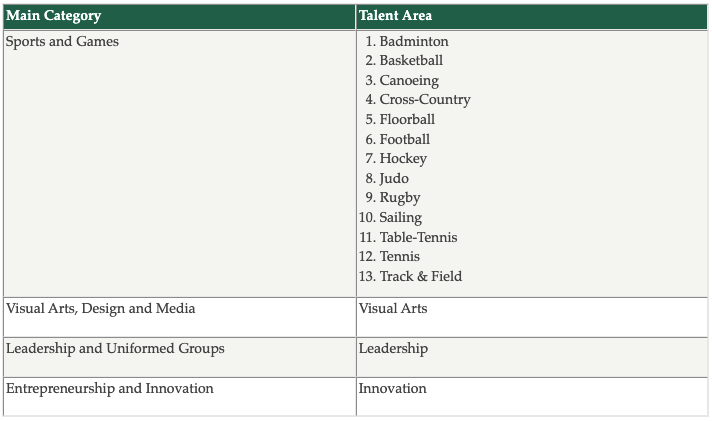The height and width of the screenshot is (421, 712).
Task: Select the Innovation talent area cell
Action: (532, 396)
